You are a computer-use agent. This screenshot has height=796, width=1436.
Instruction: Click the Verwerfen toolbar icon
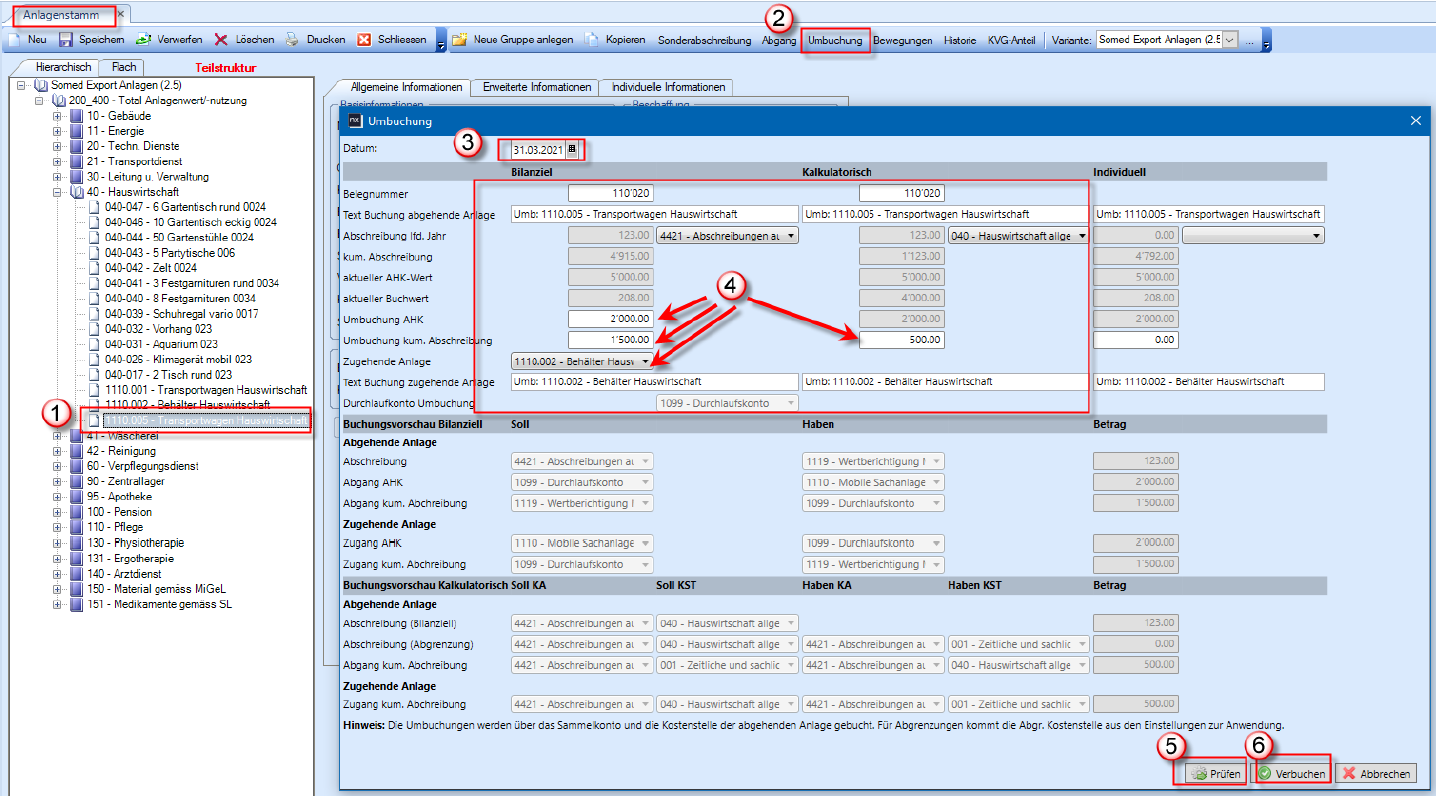click(144, 40)
